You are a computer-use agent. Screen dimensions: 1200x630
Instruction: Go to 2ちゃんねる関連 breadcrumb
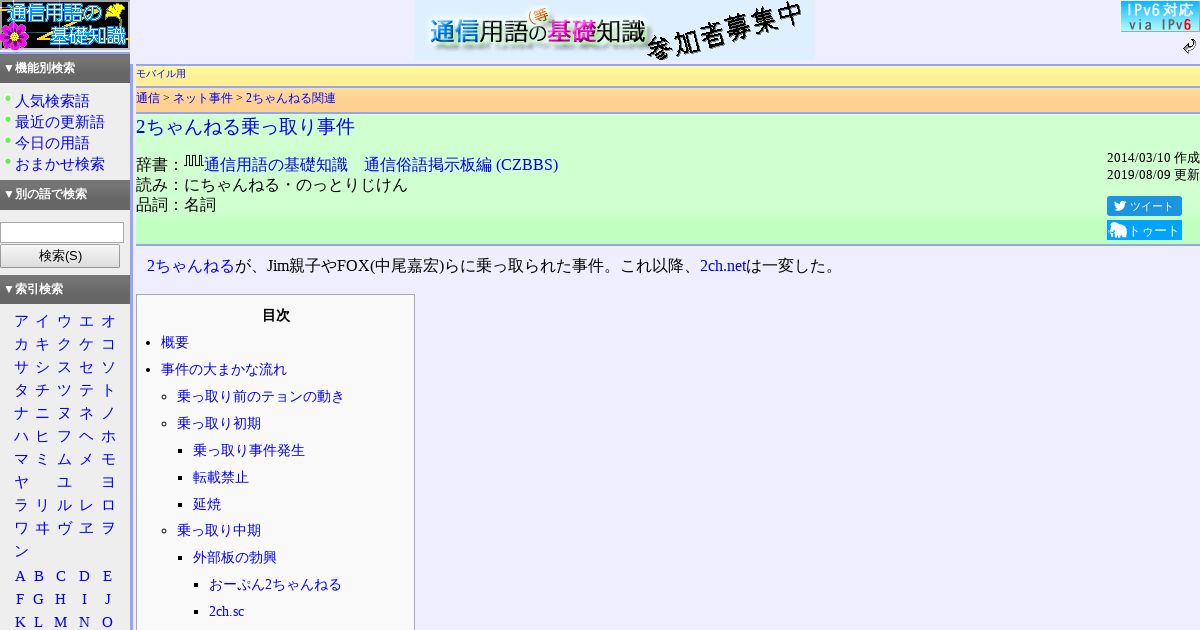coord(290,98)
